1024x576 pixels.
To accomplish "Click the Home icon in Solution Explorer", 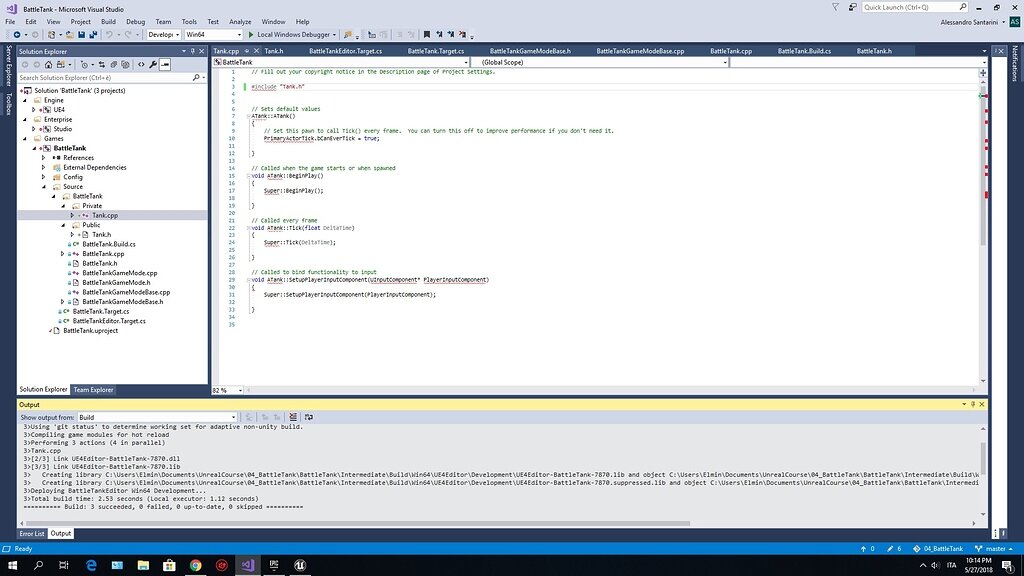I will coord(48,64).
